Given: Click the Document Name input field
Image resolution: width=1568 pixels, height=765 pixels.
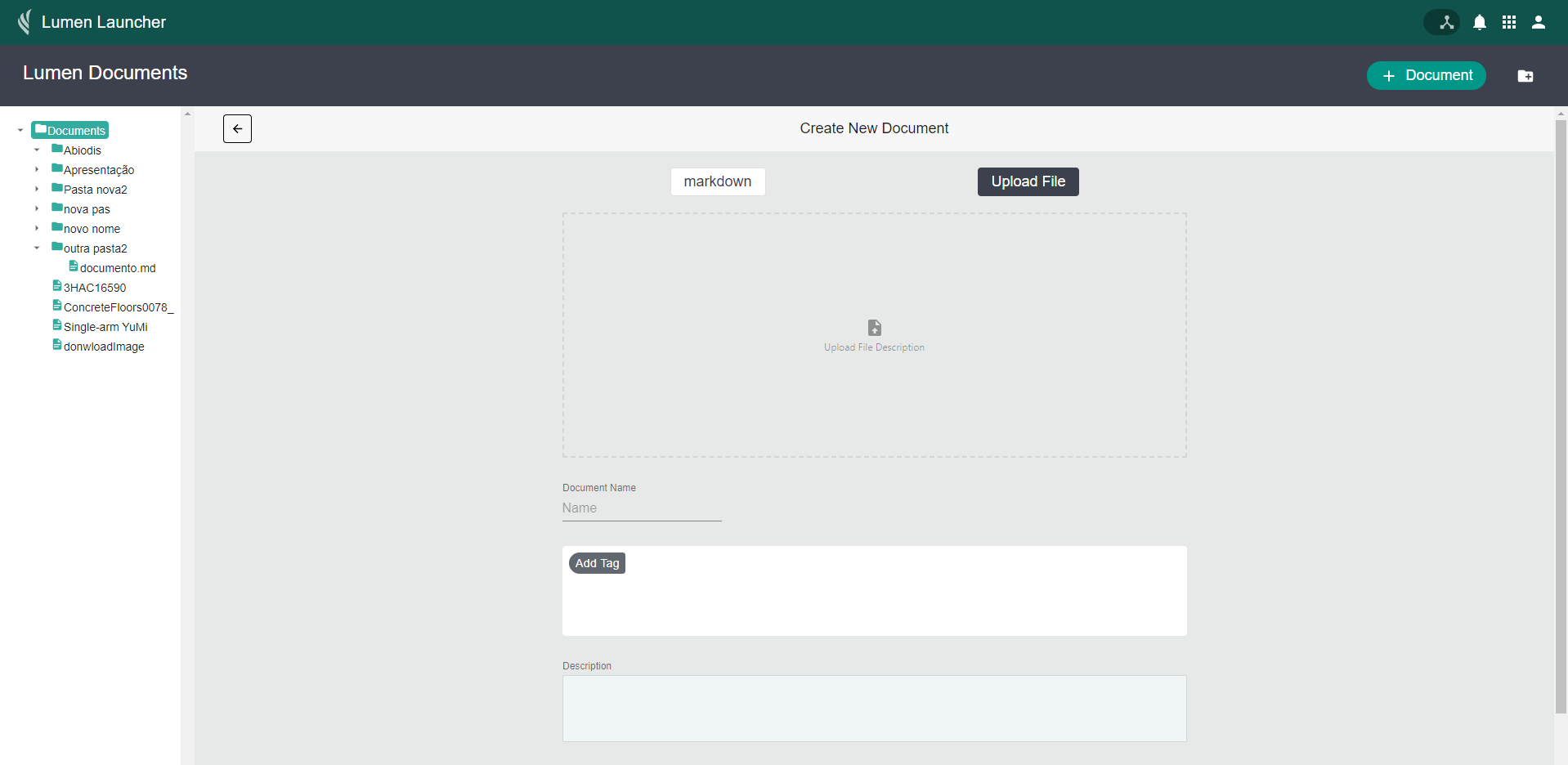Looking at the screenshot, I should coord(642,508).
